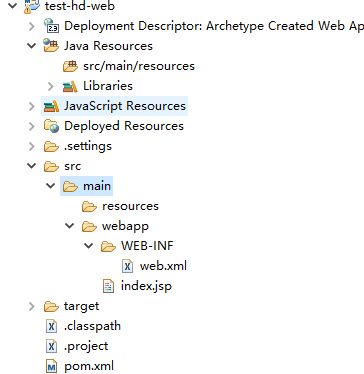Select the src folder label

pyautogui.click(x=72, y=166)
